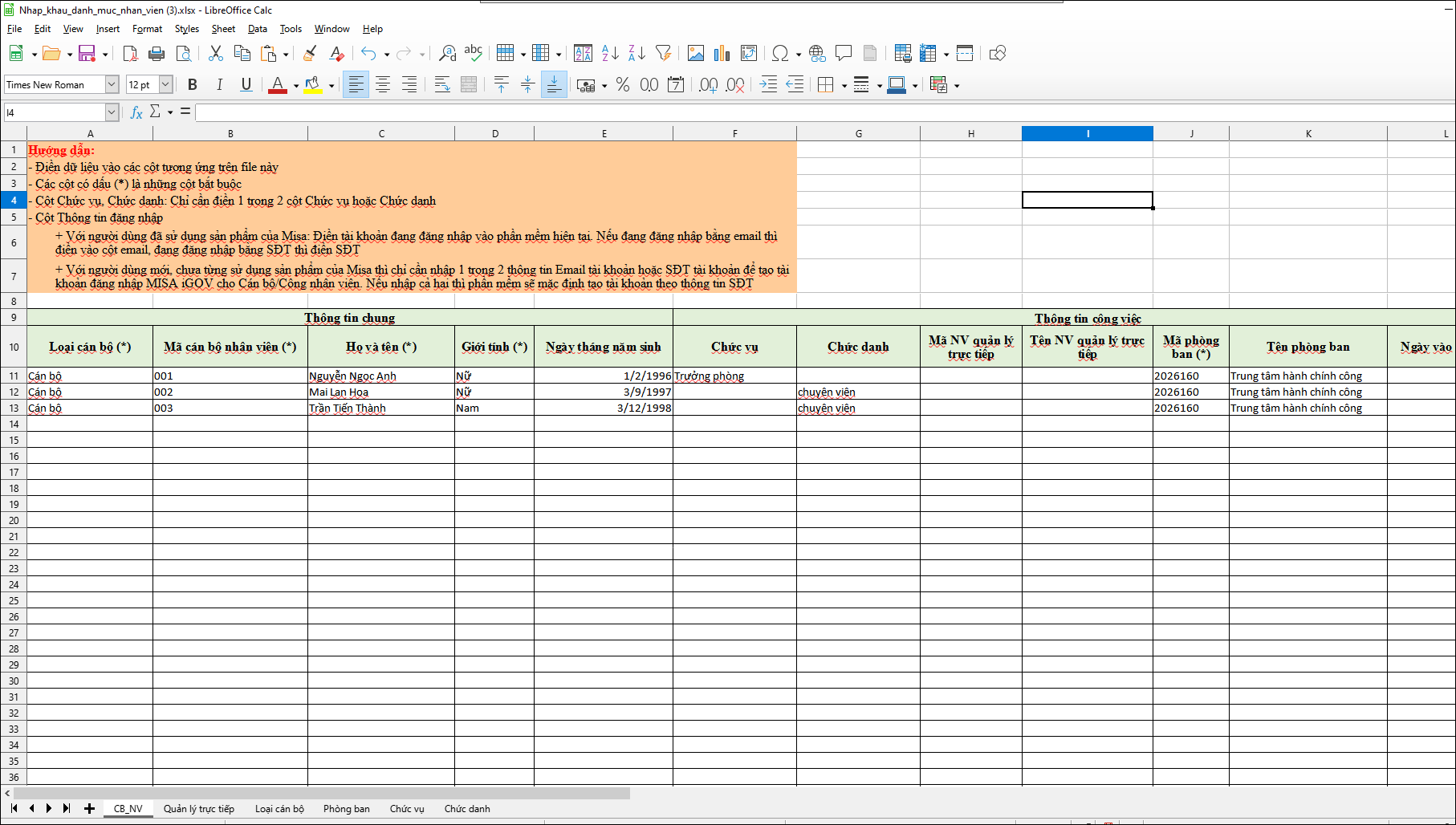1456x825 pixels.
Task: Click the formula equals button
Action: point(185,112)
